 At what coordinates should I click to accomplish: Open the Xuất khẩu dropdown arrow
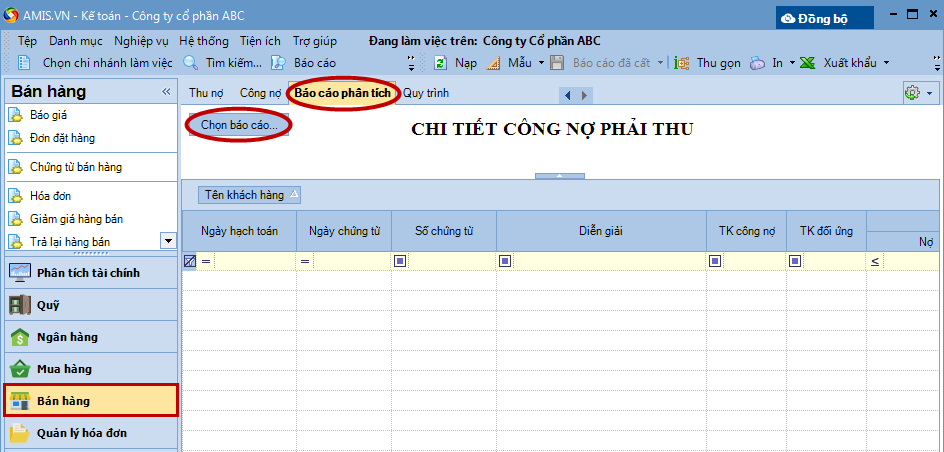click(x=886, y=63)
